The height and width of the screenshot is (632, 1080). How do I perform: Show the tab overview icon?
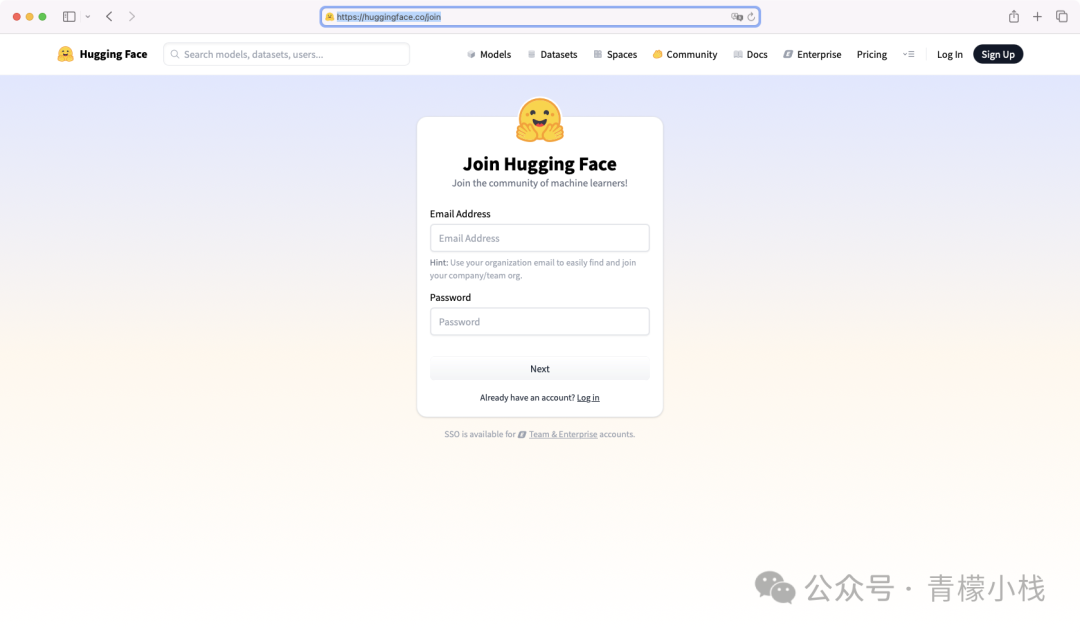coord(1061,17)
